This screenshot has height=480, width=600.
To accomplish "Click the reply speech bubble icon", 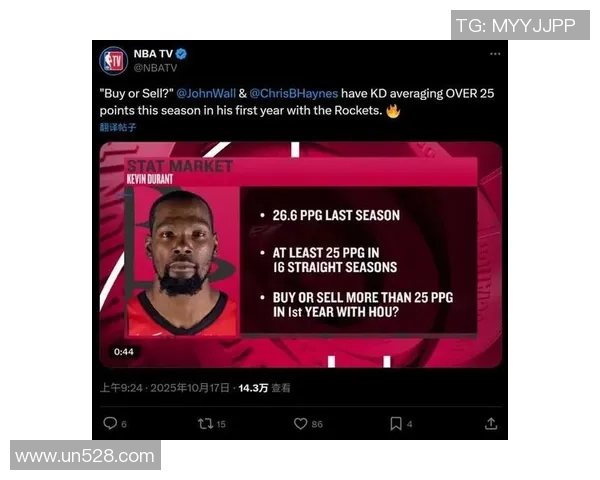I will tap(110, 423).
